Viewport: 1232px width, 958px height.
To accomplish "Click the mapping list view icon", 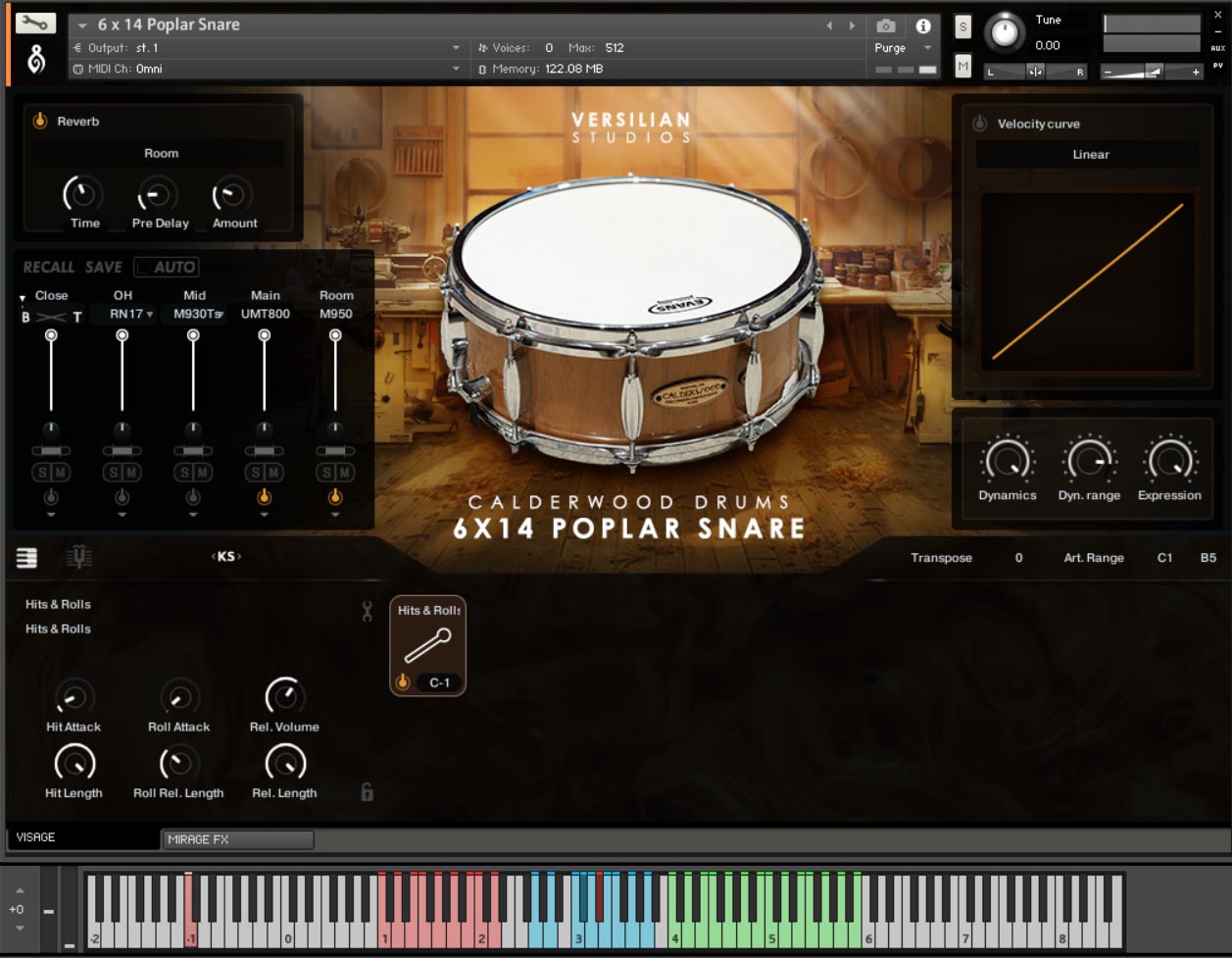I will pos(26,558).
